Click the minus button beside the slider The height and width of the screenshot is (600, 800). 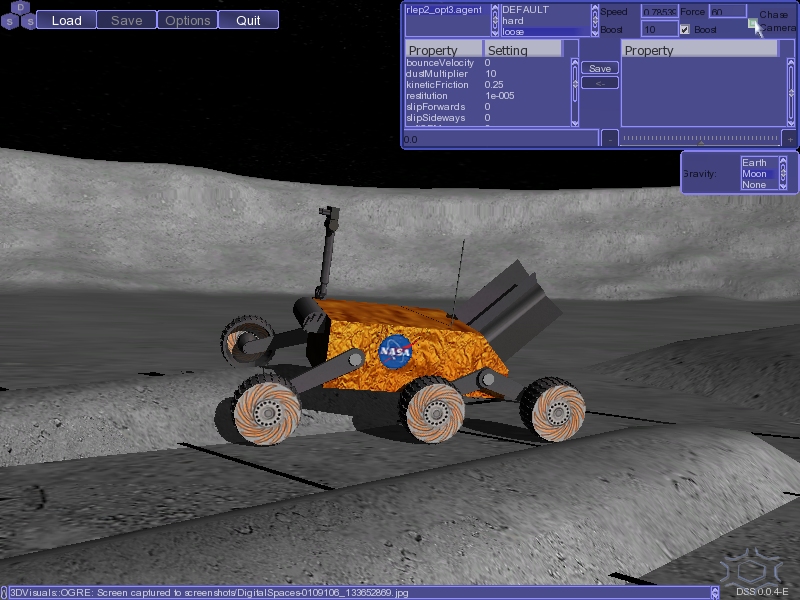pyautogui.click(x=610, y=139)
